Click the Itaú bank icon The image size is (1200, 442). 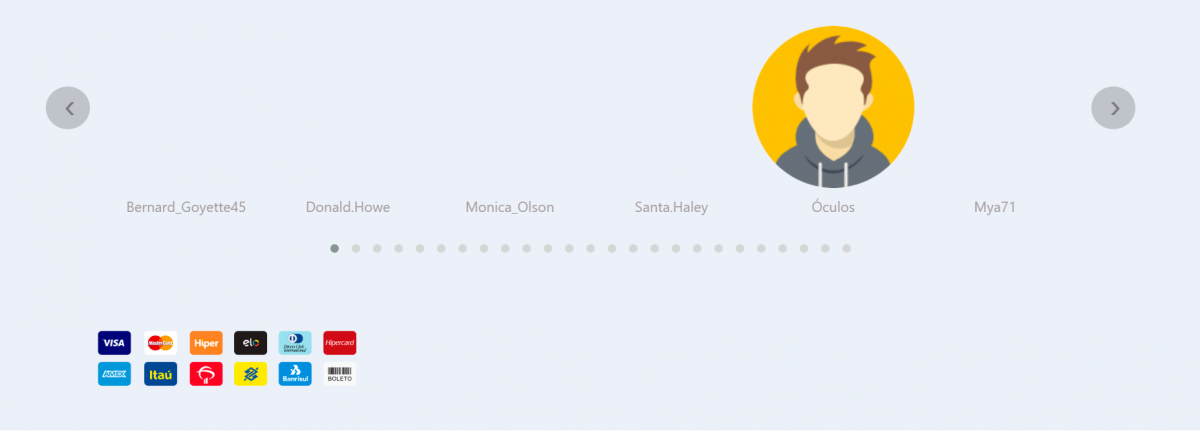(x=160, y=374)
